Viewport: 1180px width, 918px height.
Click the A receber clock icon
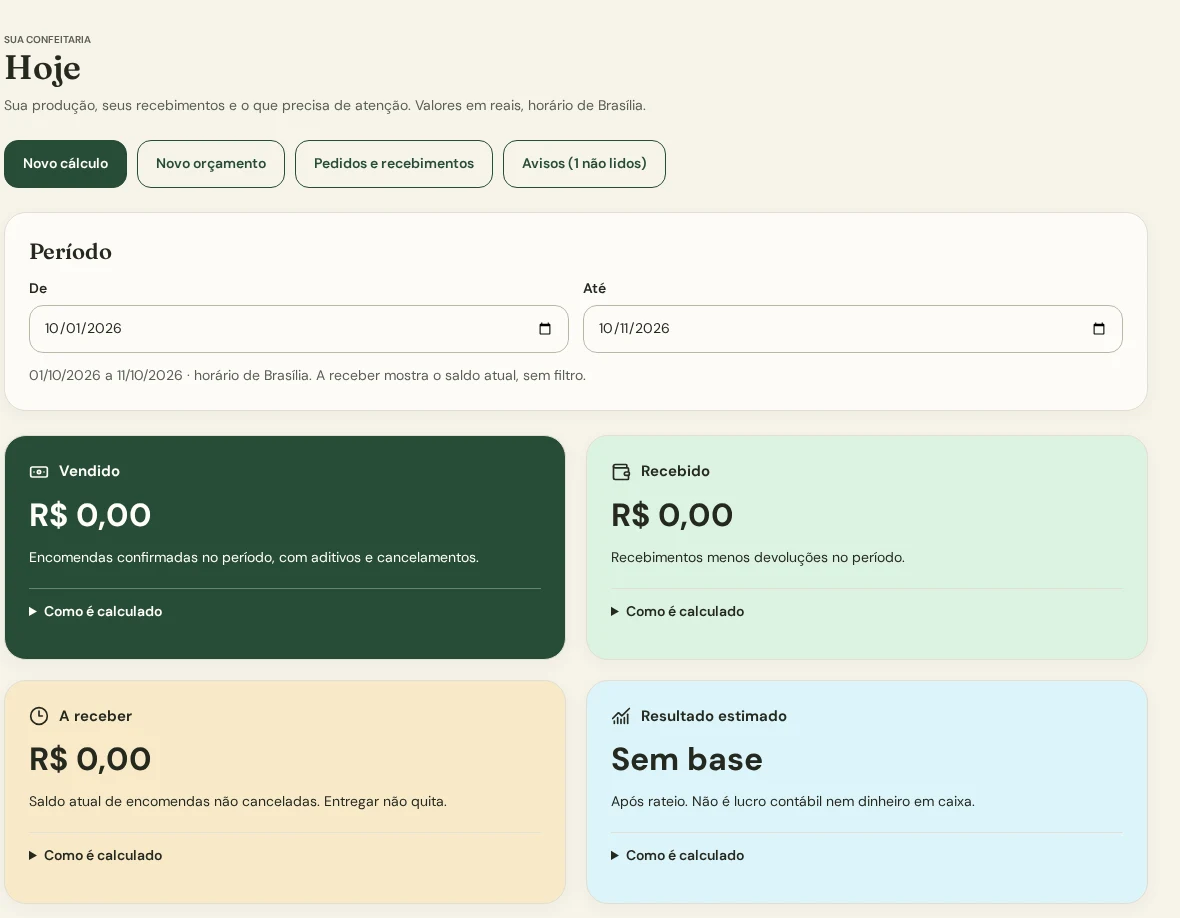click(38, 716)
